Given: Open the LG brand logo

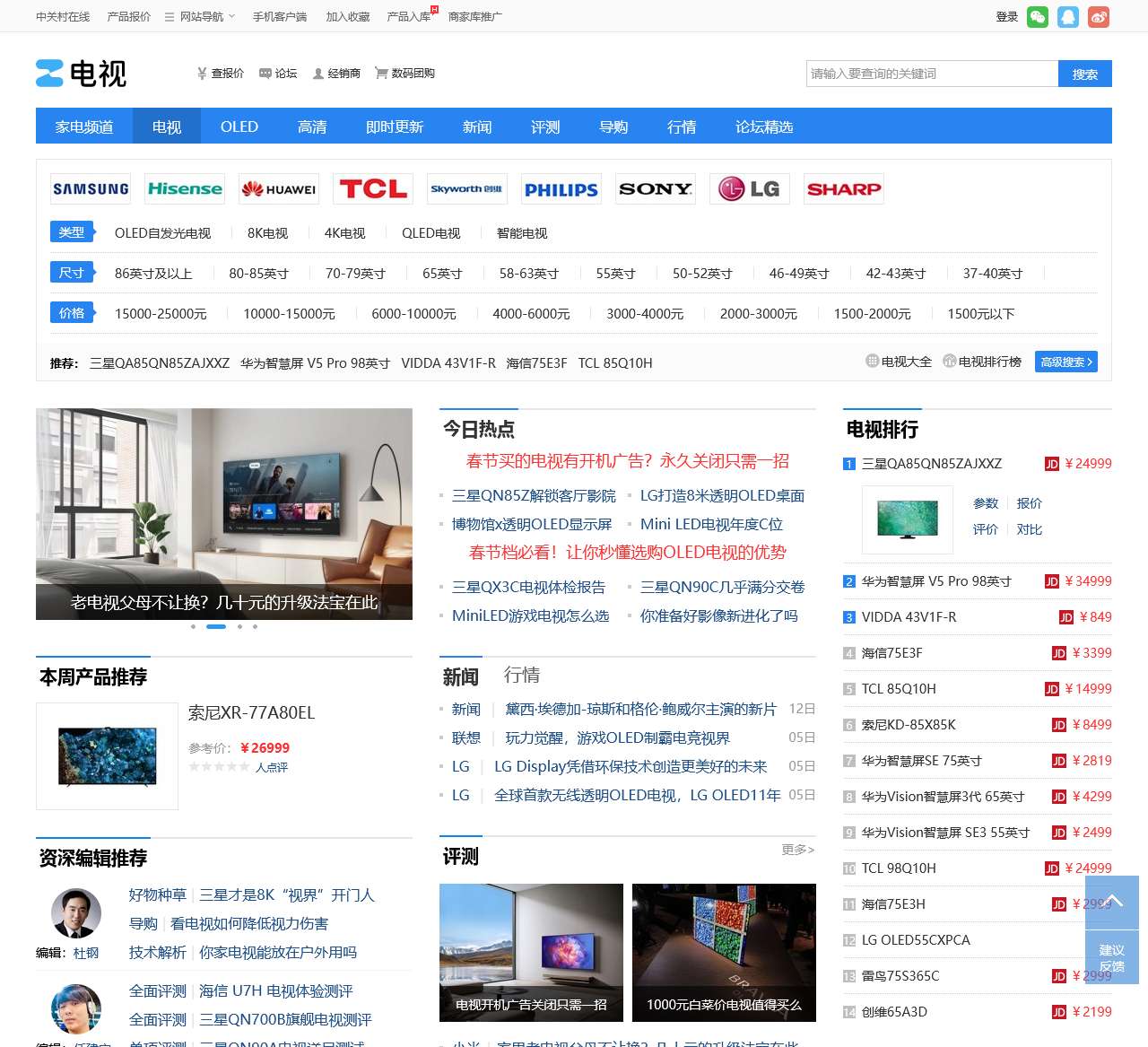Looking at the screenshot, I should tap(750, 189).
